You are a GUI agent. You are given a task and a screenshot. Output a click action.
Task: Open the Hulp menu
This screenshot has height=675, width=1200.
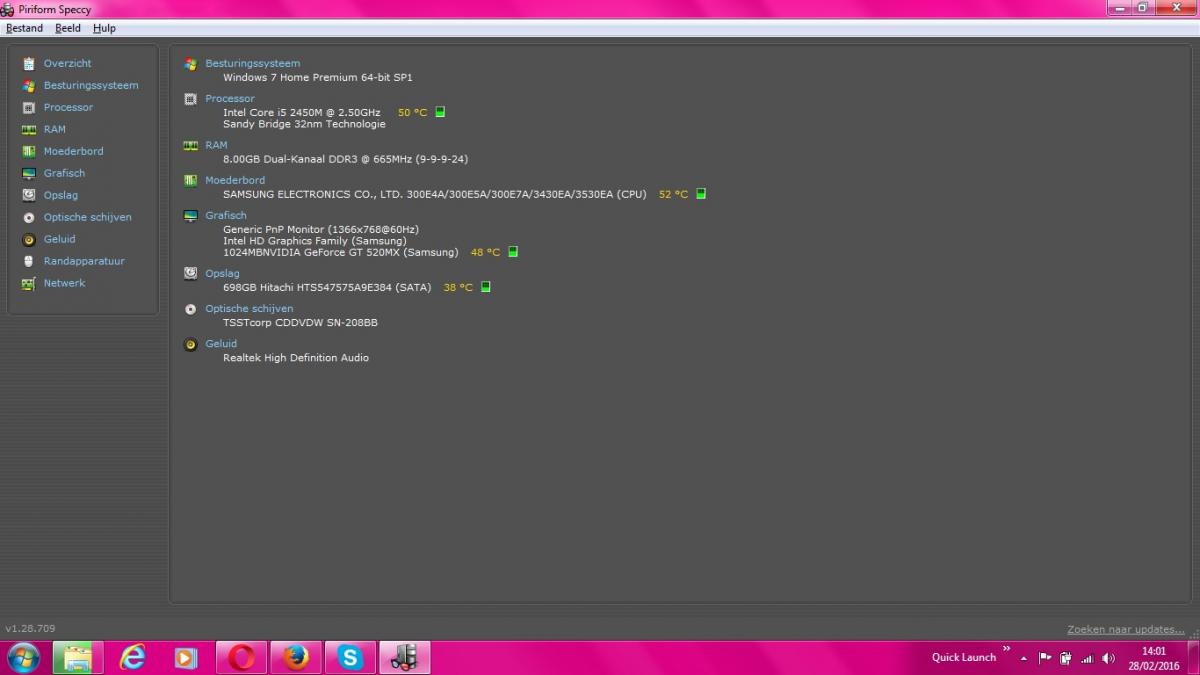coord(104,28)
